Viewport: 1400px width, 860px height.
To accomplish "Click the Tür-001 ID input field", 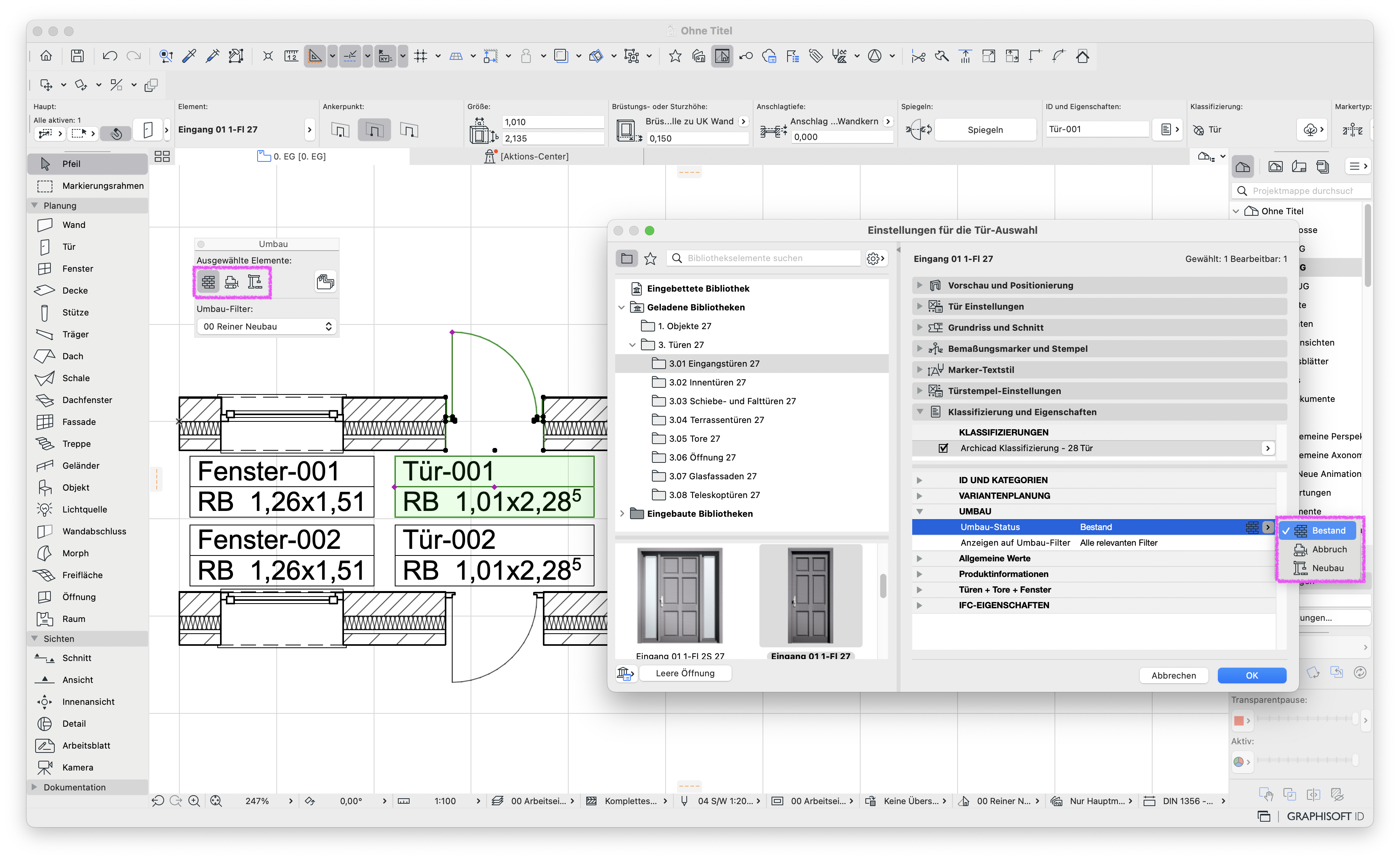I will click(1097, 129).
